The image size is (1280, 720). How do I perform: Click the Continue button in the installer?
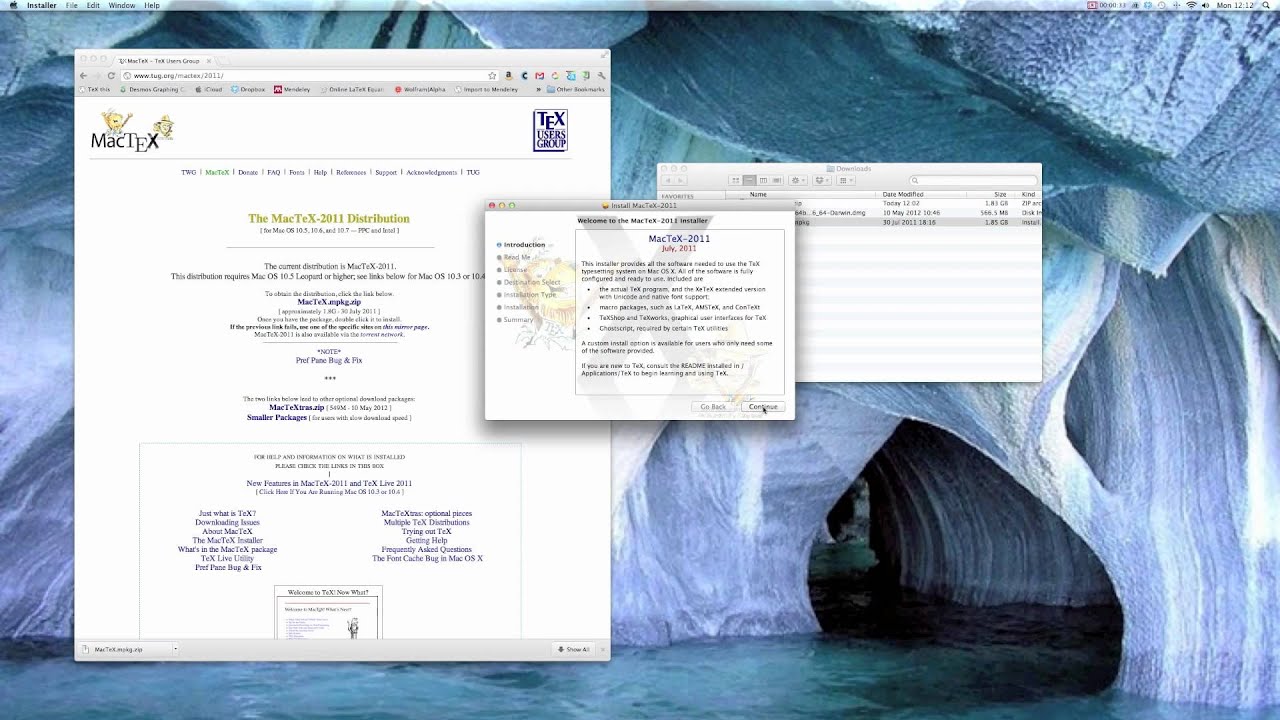(763, 407)
